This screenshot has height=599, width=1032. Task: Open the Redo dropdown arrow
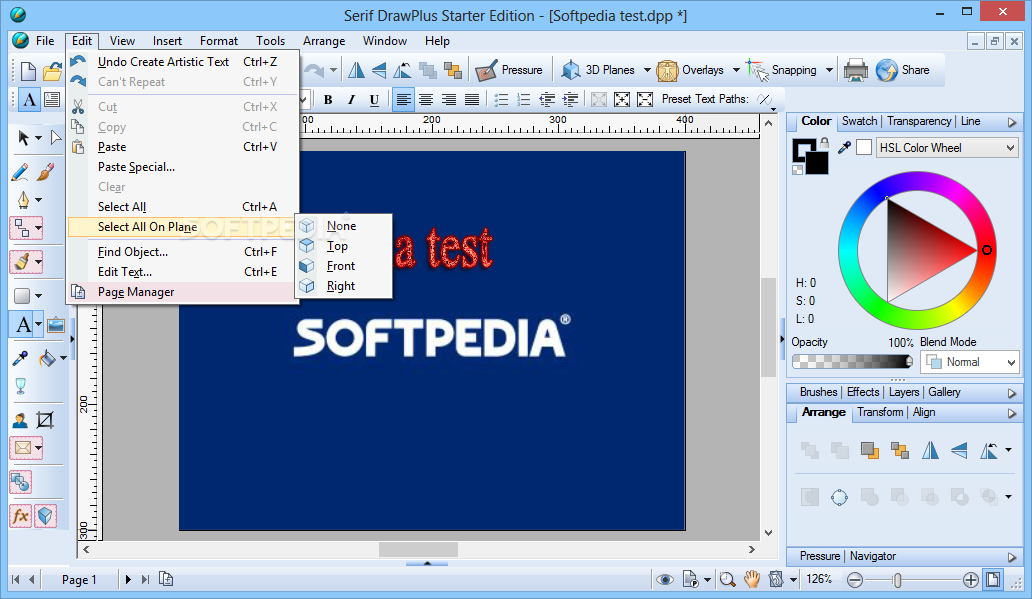tap(334, 70)
